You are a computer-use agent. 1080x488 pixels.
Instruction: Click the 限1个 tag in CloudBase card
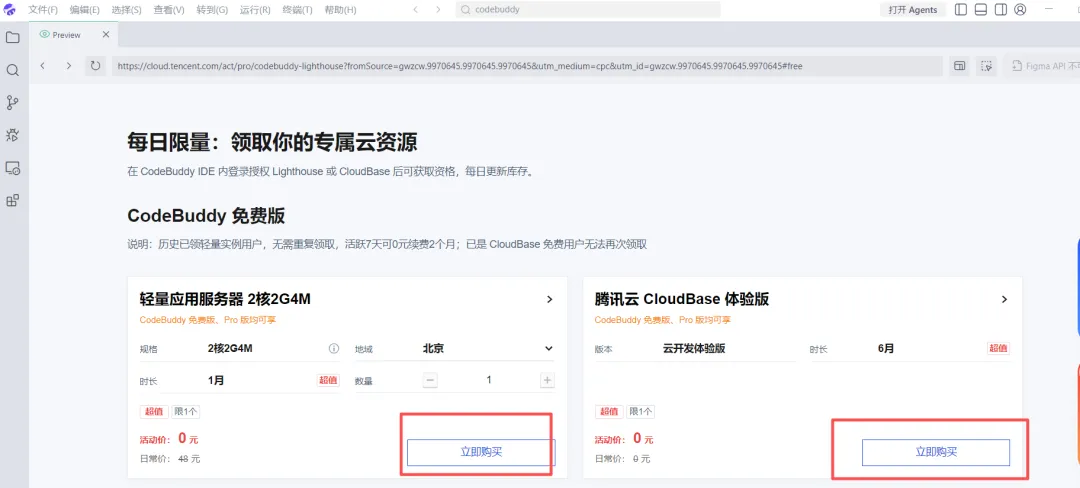[x=641, y=412]
